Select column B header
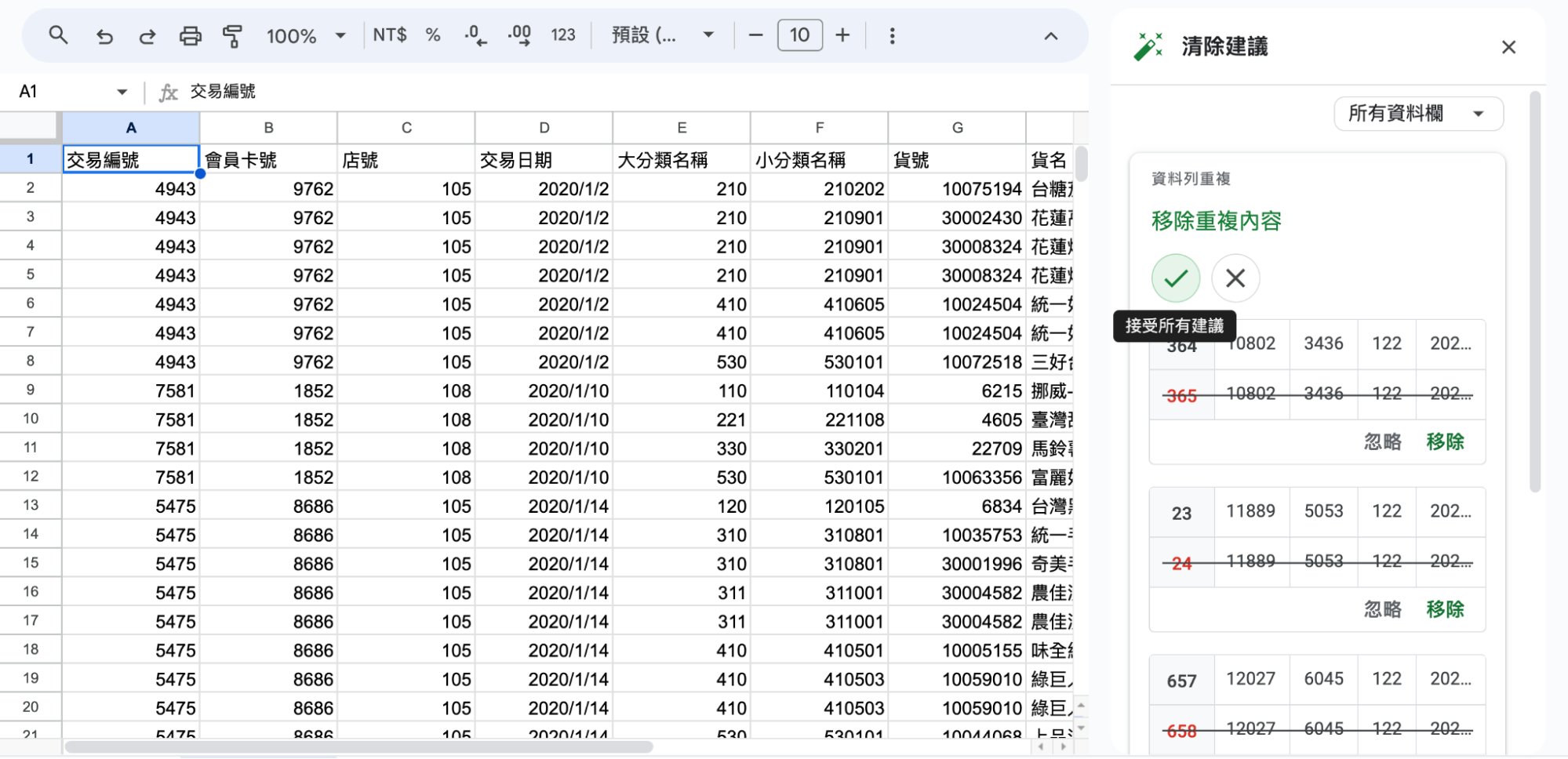 click(x=268, y=128)
